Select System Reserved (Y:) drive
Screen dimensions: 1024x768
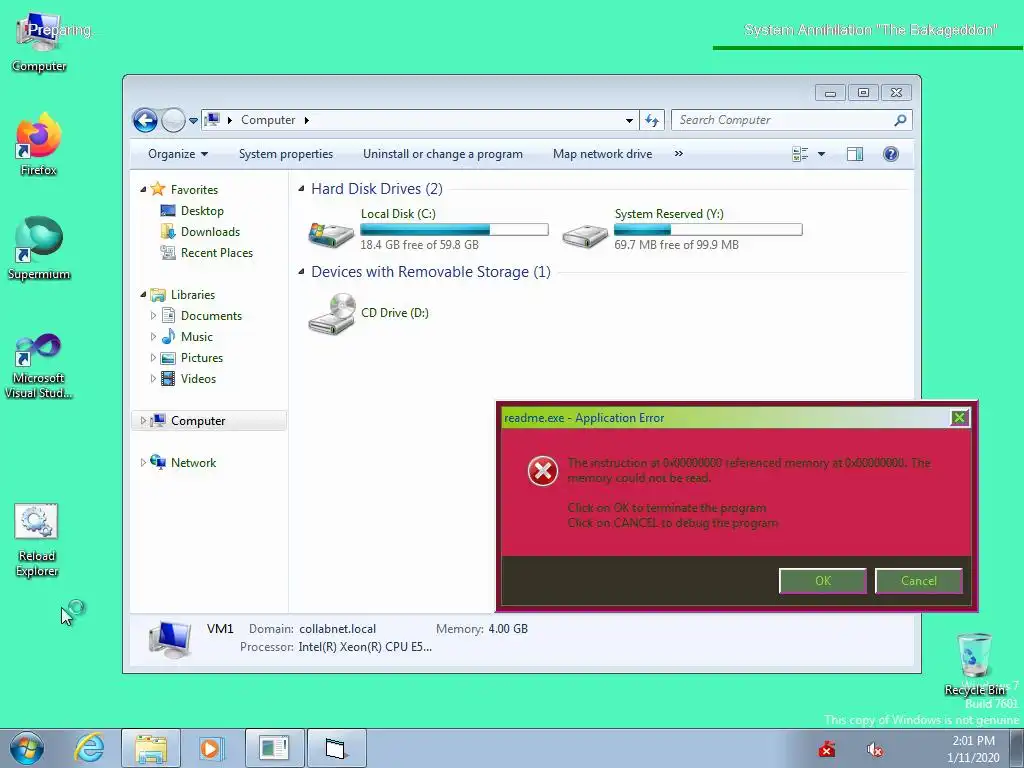[x=681, y=230]
